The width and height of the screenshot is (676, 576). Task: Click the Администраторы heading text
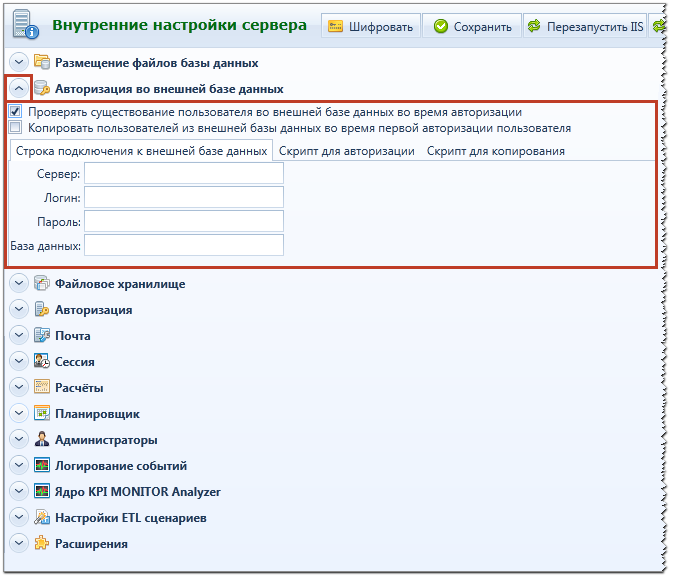106,440
